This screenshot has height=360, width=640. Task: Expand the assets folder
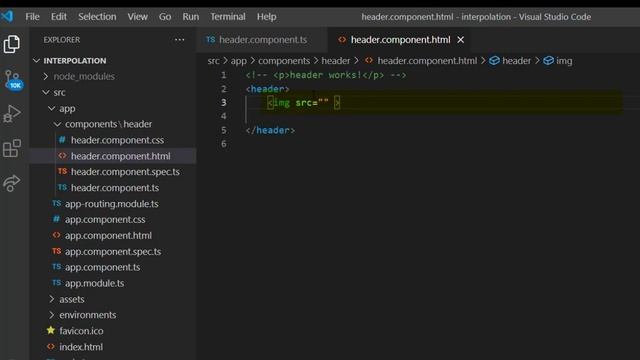(71, 299)
